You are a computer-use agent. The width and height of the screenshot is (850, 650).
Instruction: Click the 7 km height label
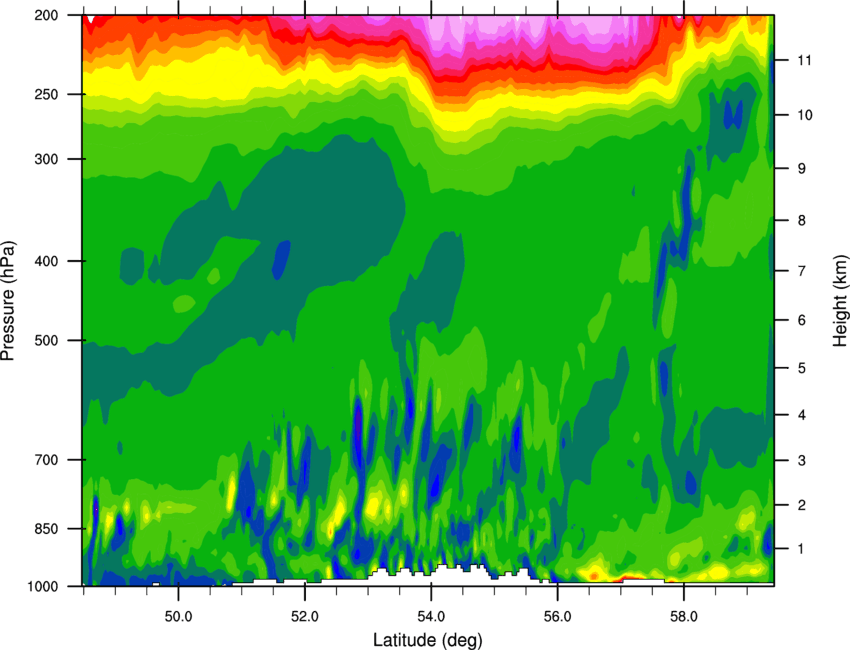pyautogui.click(x=802, y=271)
